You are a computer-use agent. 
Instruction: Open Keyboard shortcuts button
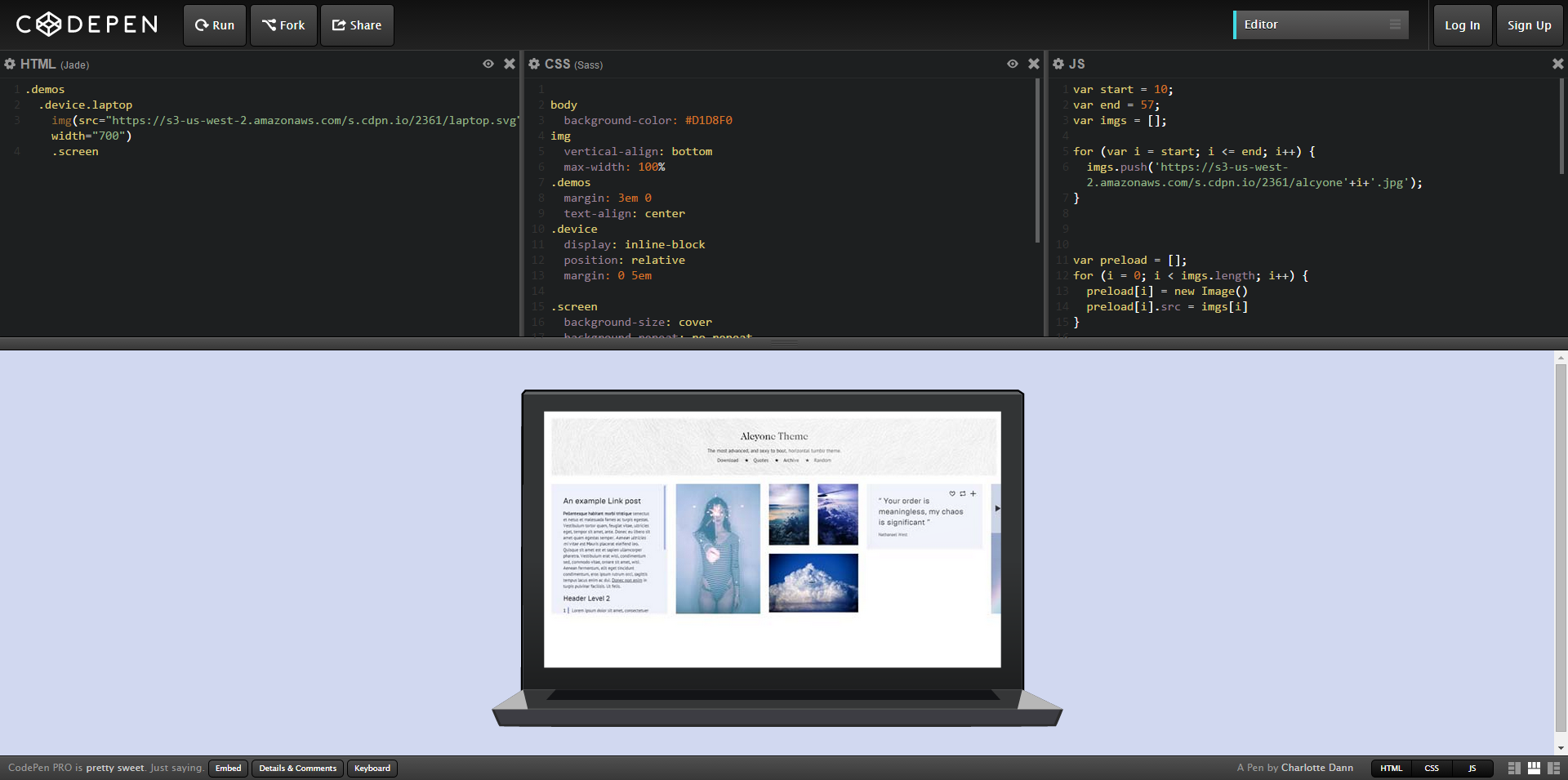[372, 768]
